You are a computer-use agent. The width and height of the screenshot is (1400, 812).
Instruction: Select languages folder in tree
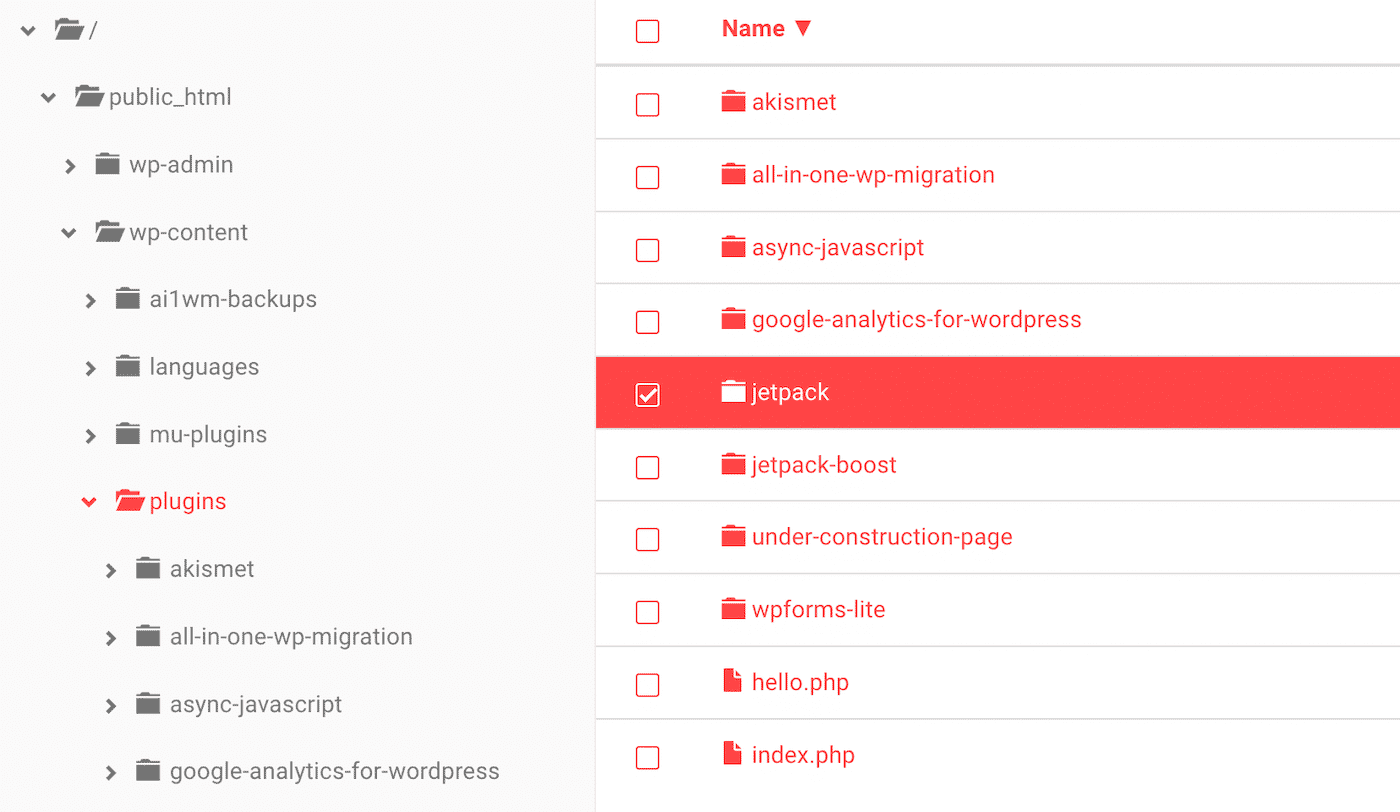coord(204,367)
